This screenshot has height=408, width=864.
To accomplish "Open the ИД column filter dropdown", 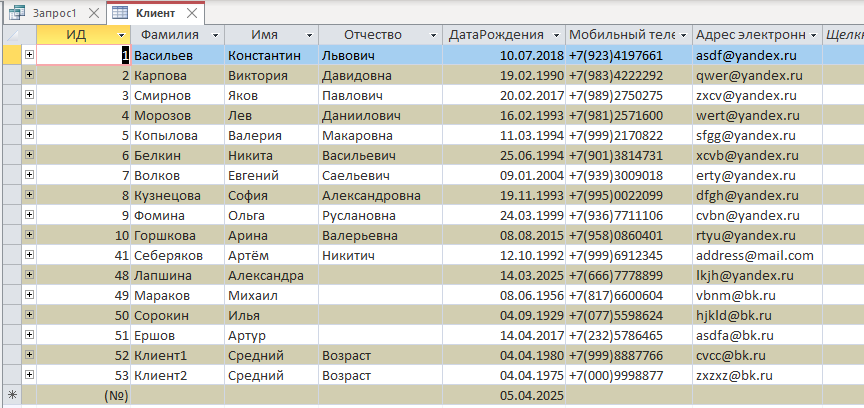I will click(x=122, y=35).
